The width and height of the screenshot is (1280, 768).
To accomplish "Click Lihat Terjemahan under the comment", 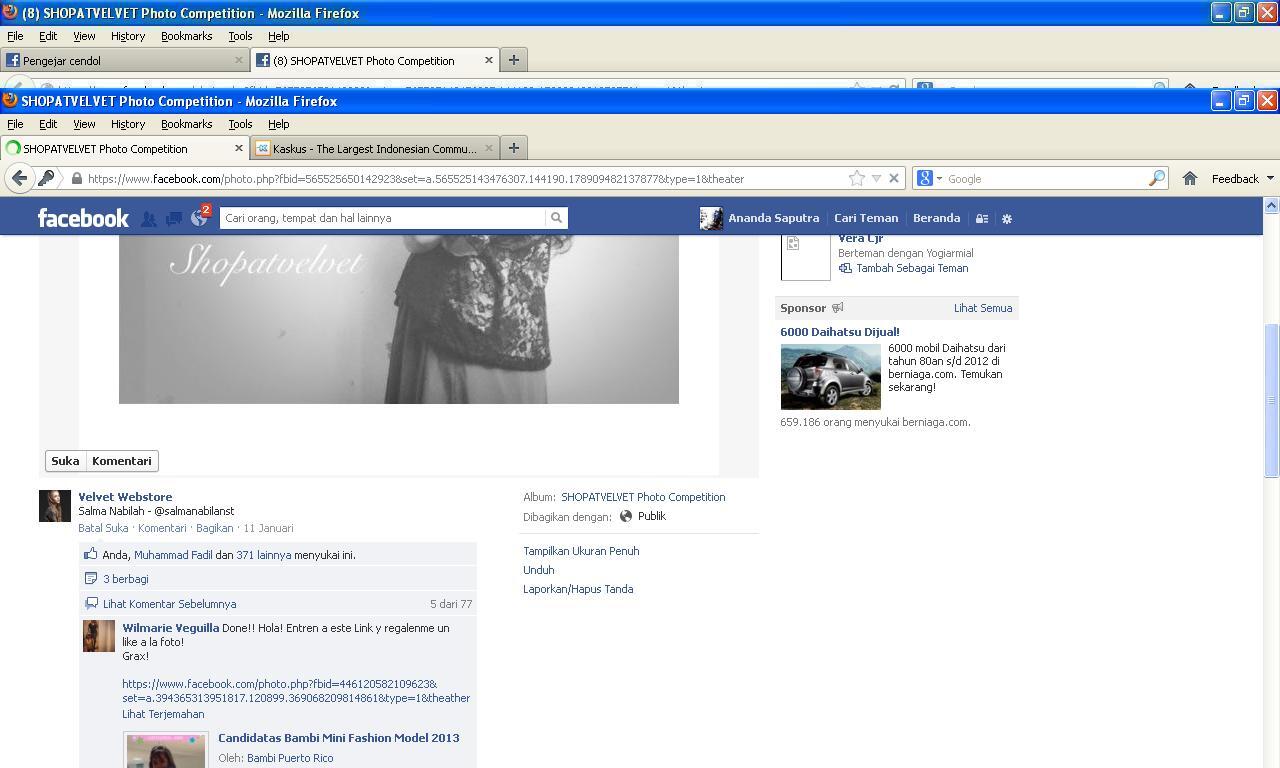I will (163, 714).
